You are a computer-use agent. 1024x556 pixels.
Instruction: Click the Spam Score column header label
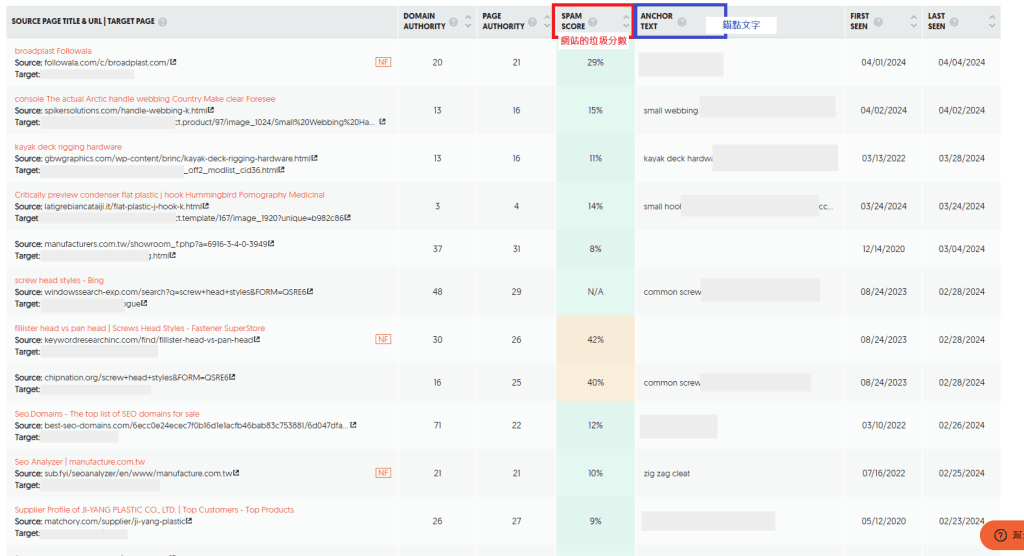tap(573, 21)
